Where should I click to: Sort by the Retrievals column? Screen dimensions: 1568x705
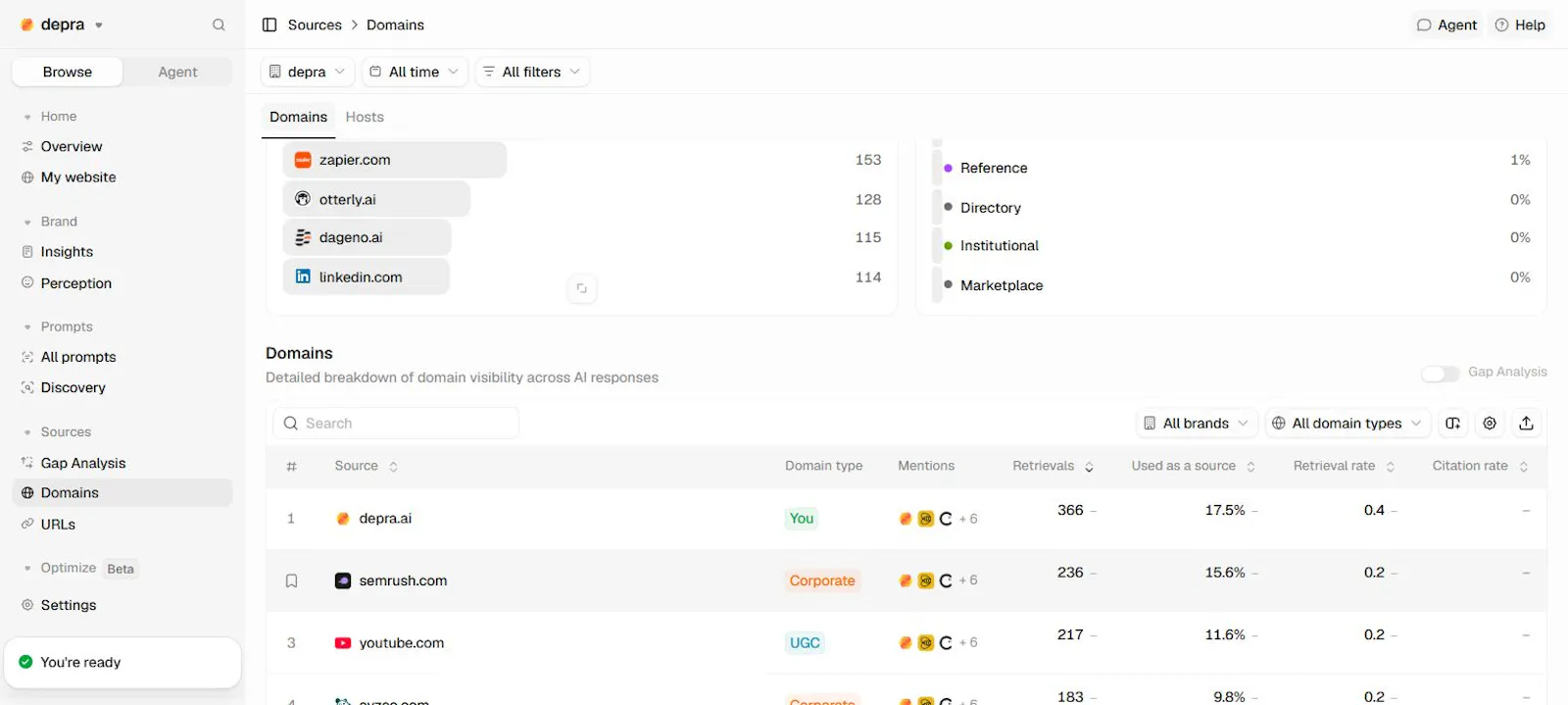[1053, 467]
